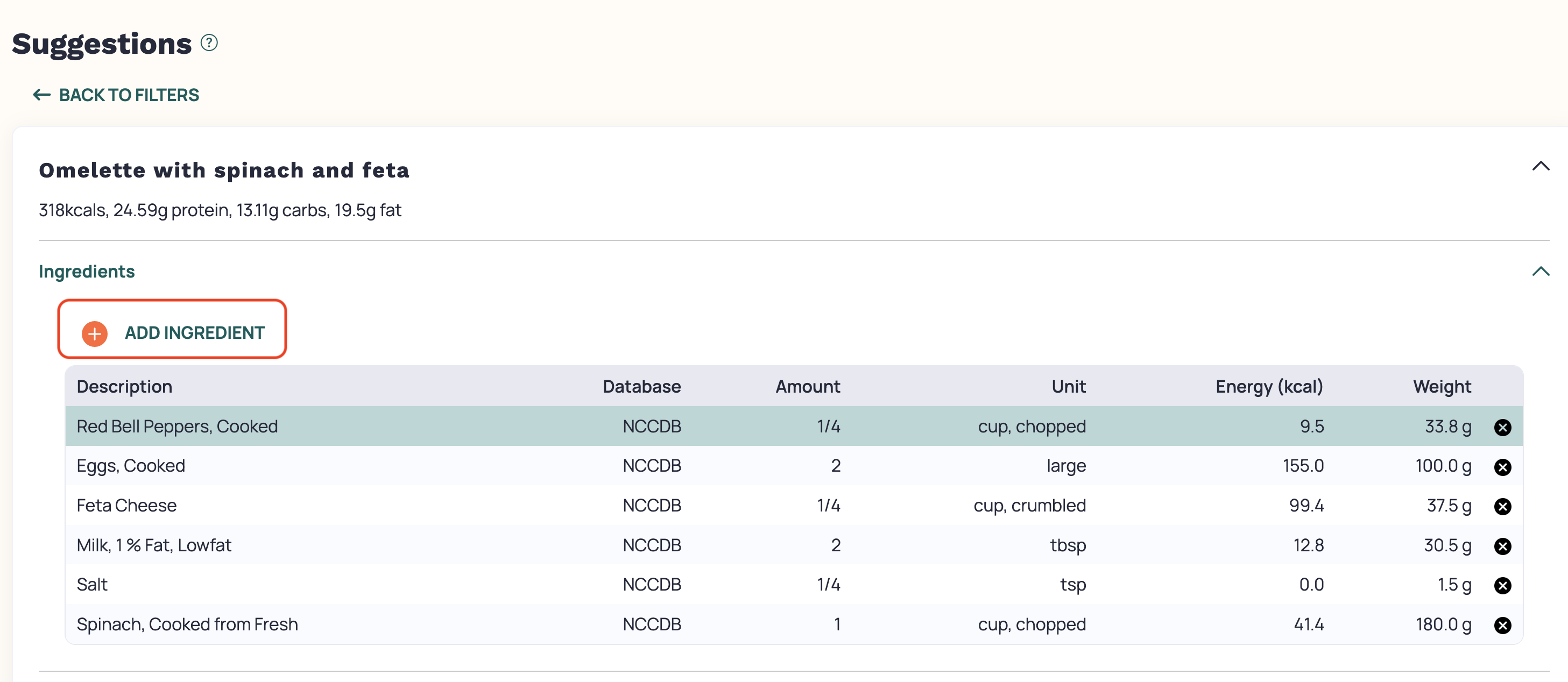Click the 318kcals nutrition summary line
Viewport: 1568px width, 682px height.
click(220, 210)
